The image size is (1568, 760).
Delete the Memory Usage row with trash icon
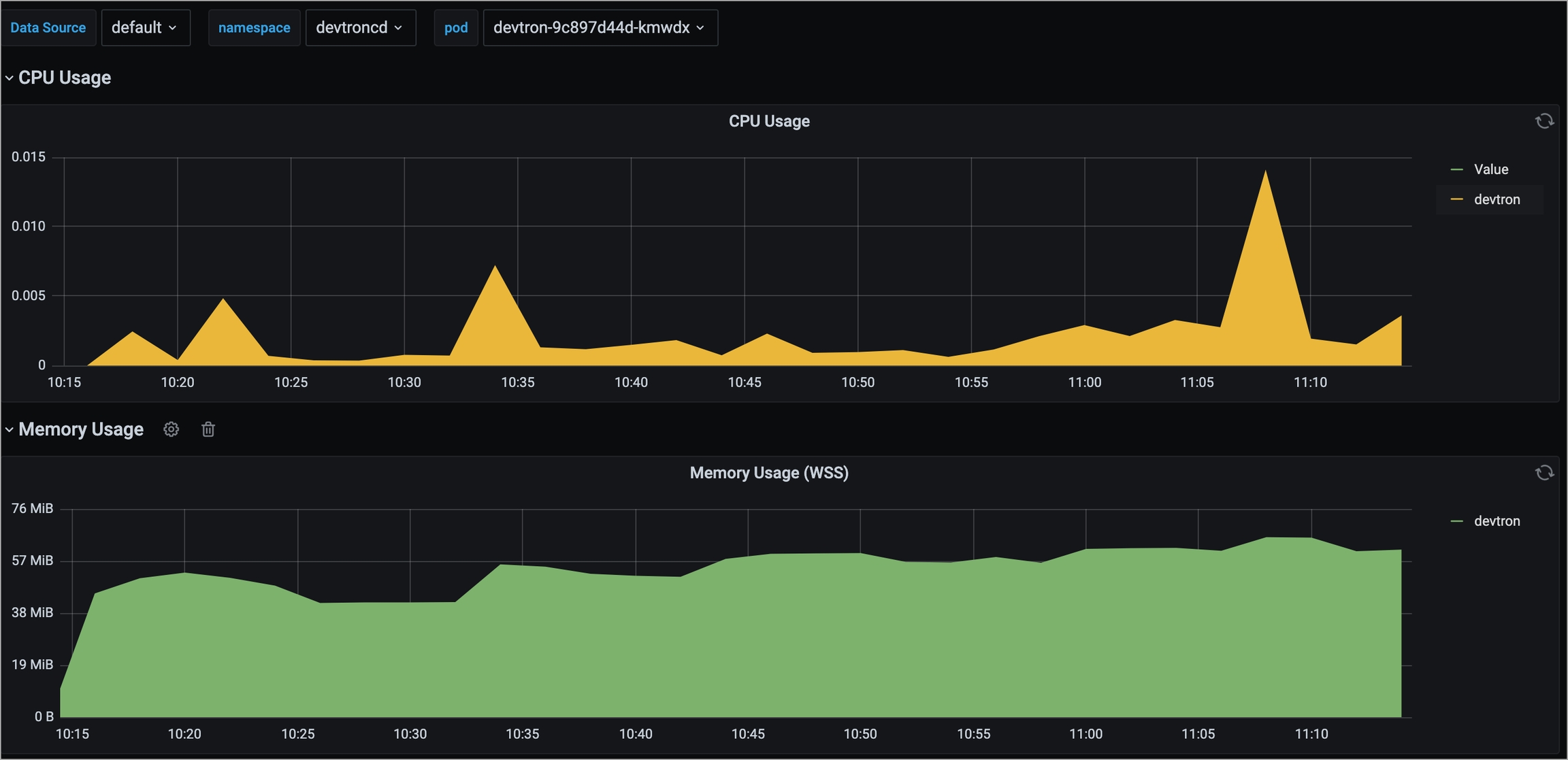point(208,429)
